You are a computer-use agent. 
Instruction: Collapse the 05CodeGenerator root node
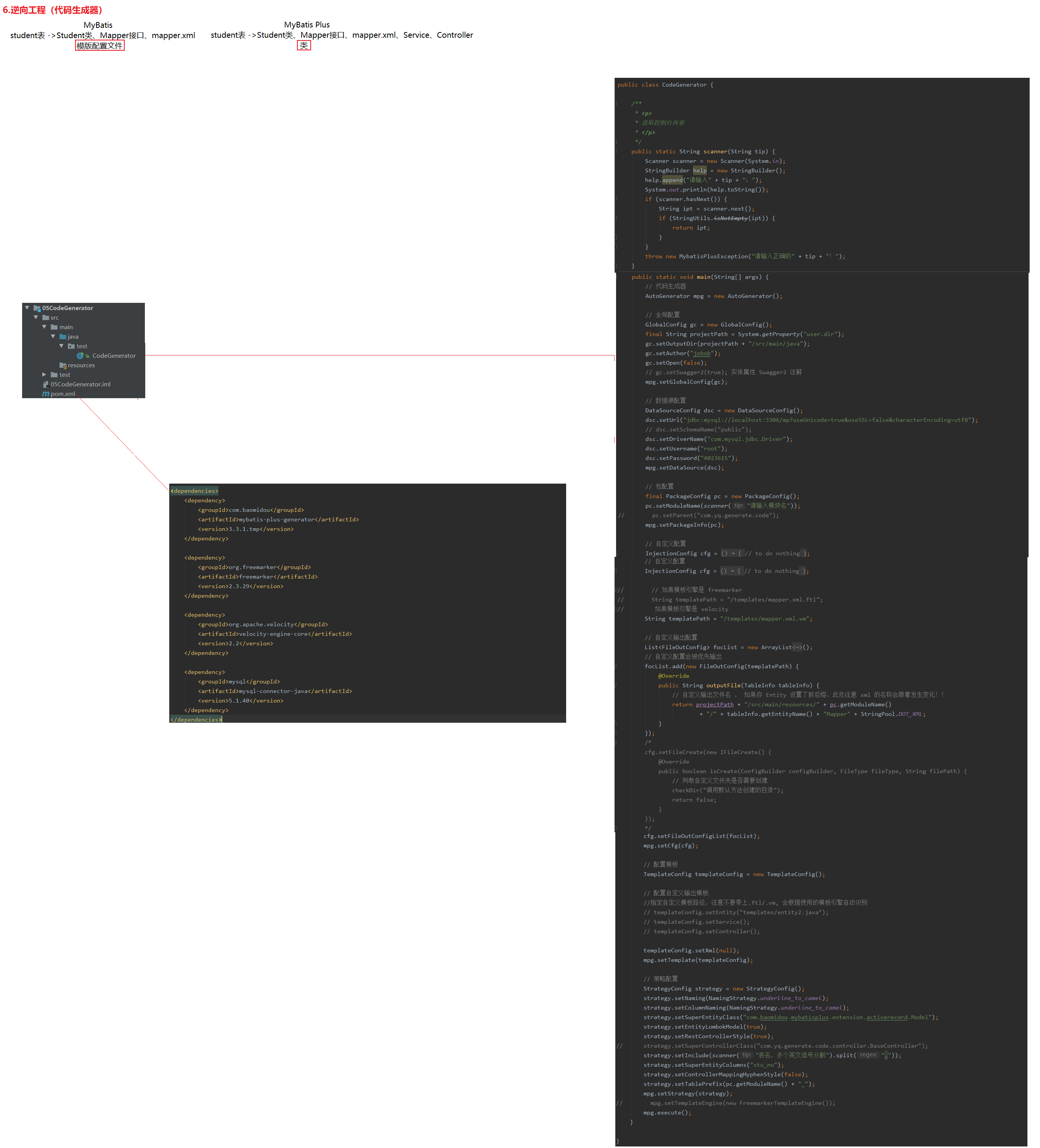[x=27, y=308]
